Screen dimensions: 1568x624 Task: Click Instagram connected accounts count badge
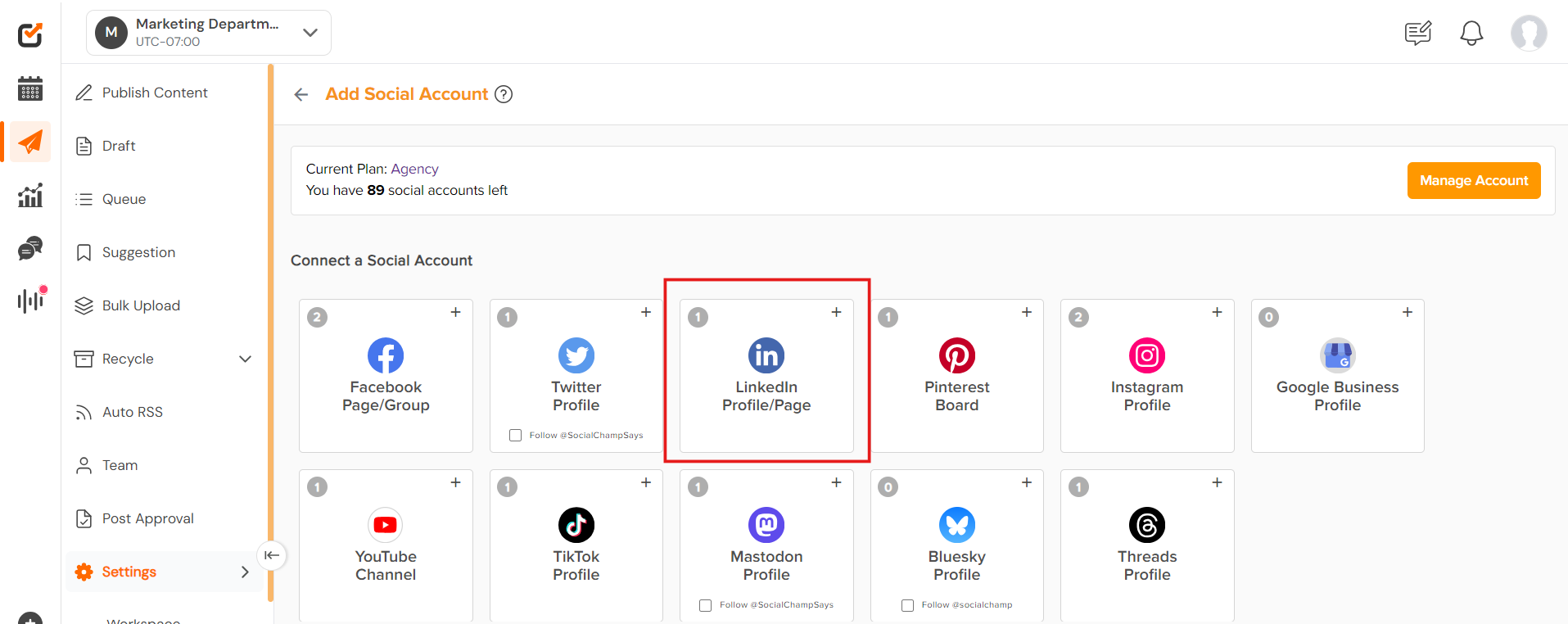point(1079,317)
